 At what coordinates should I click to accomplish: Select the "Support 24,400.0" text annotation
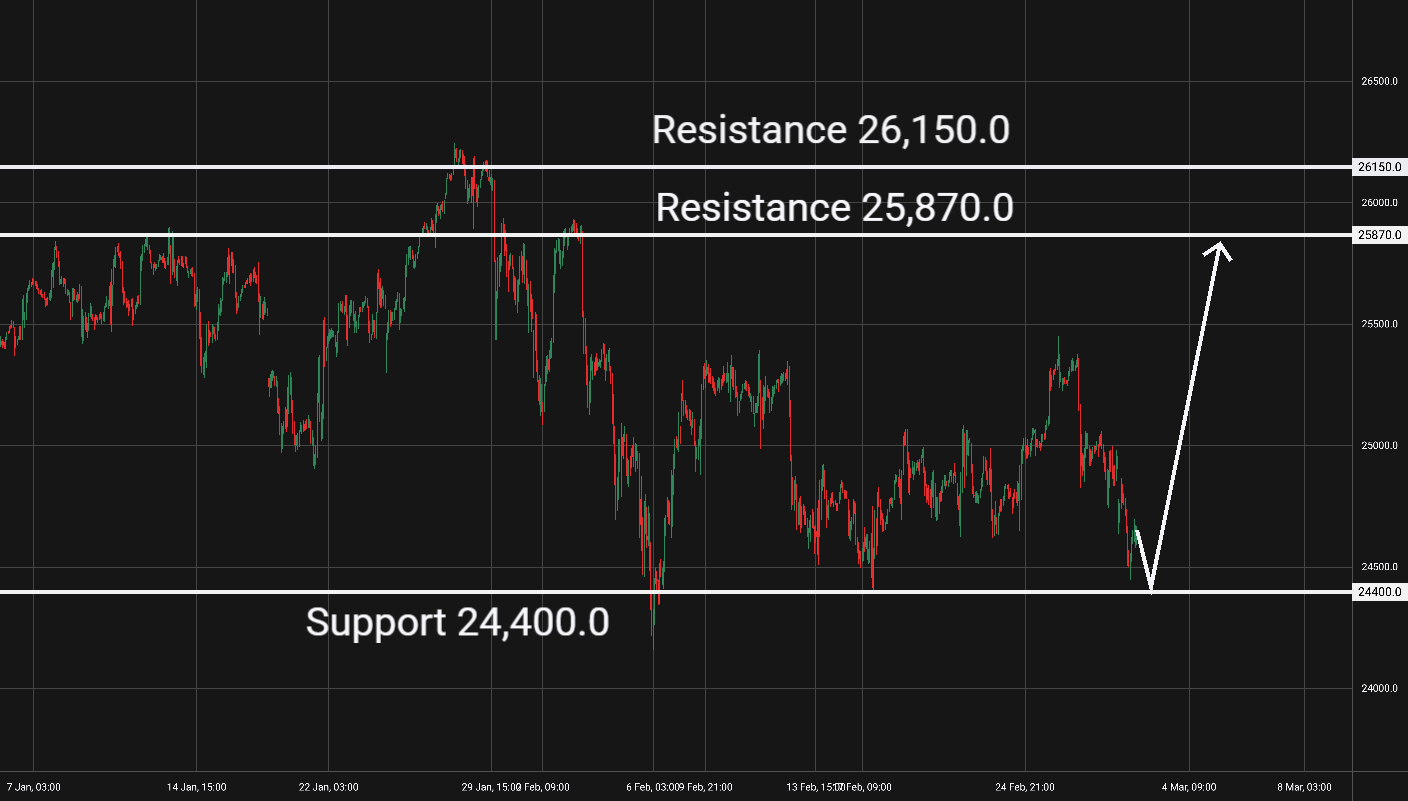coord(457,622)
